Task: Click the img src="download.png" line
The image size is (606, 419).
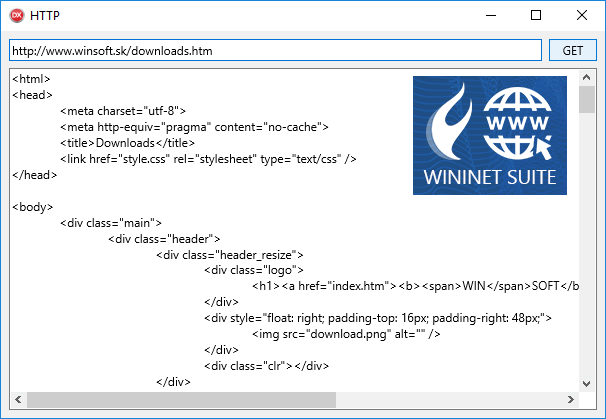Action: tap(346, 334)
